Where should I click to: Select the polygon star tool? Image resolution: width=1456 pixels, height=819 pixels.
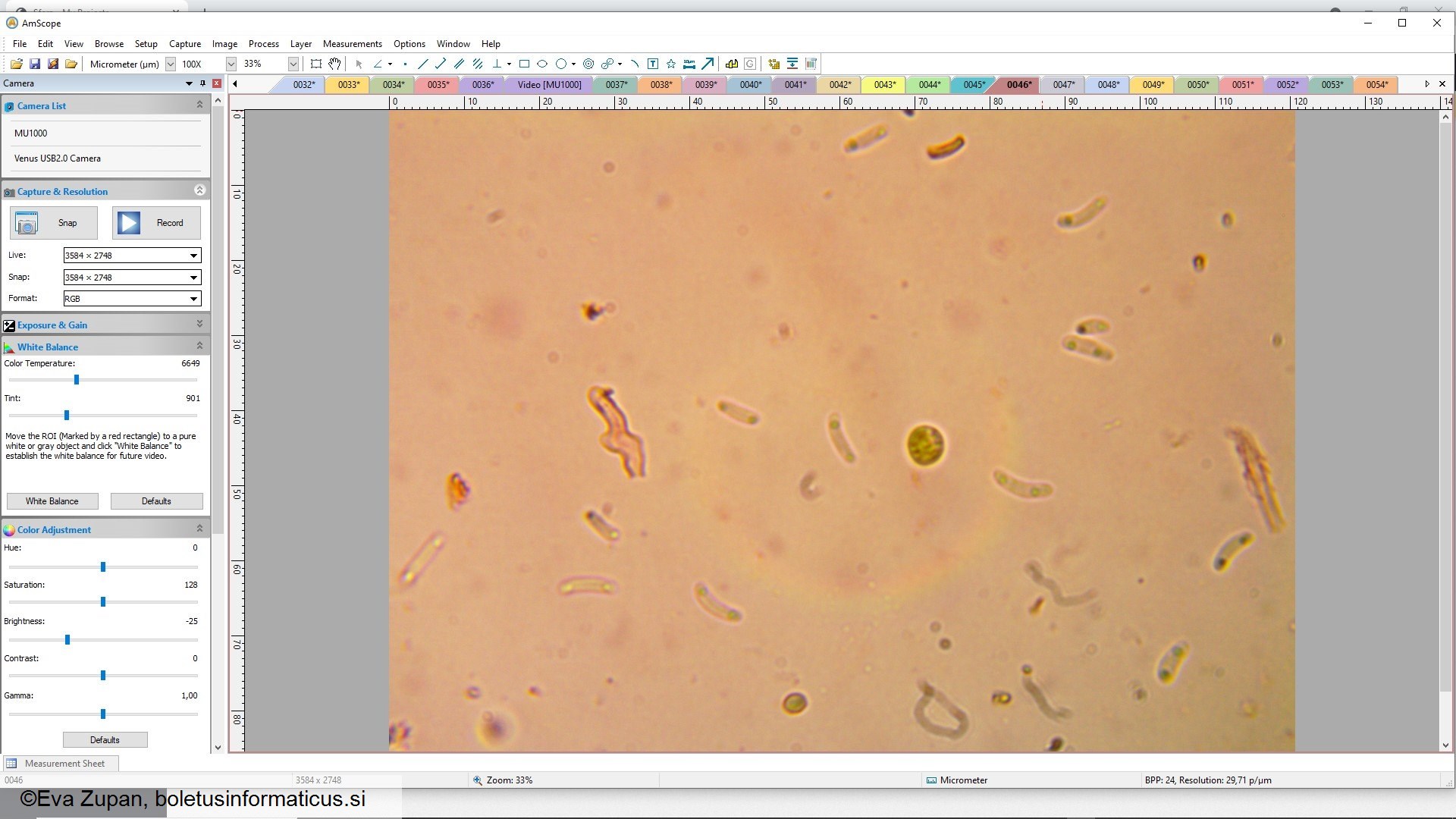click(x=671, y=64)
